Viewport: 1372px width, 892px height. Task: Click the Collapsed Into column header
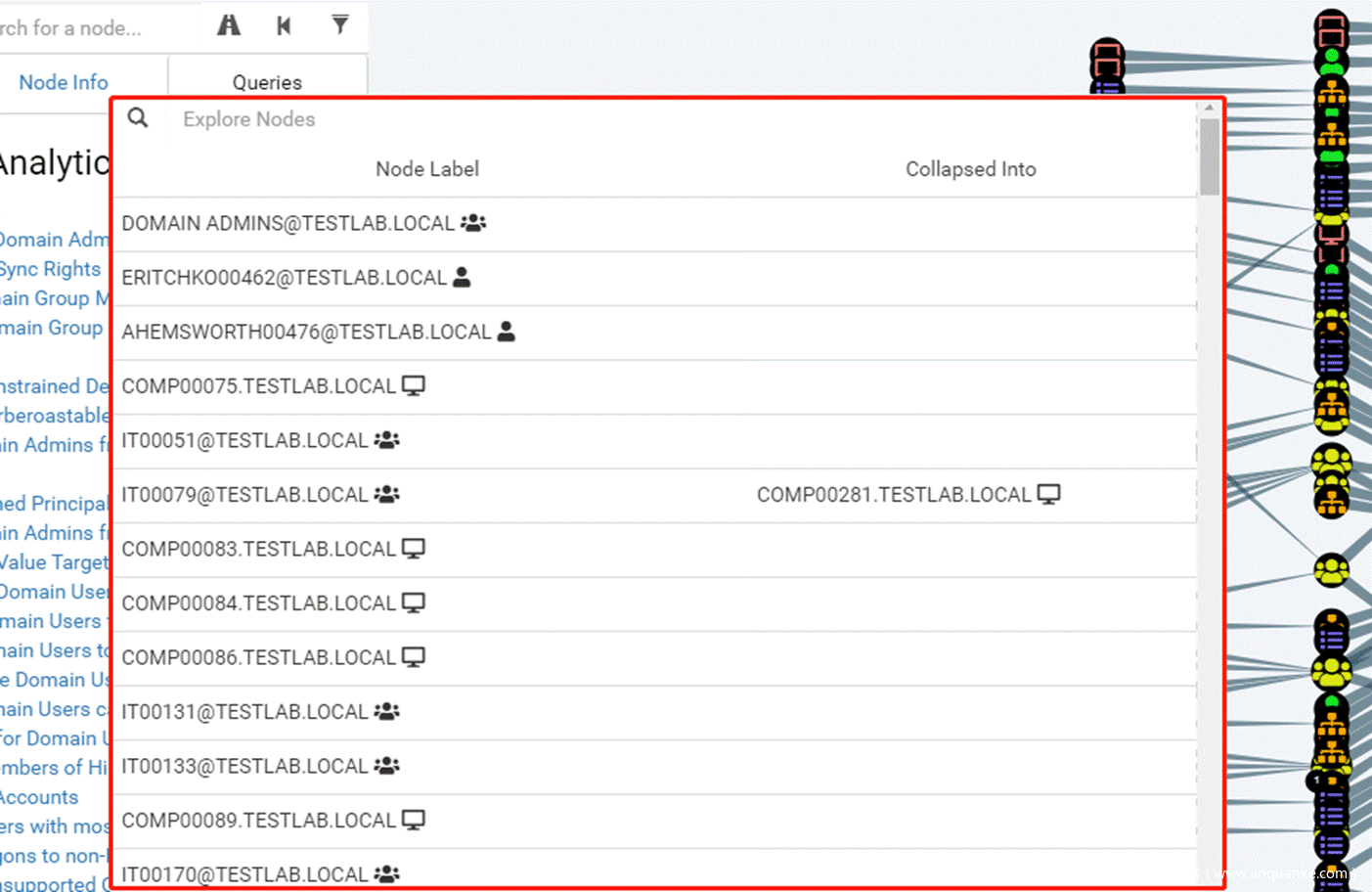click(970, 169)
